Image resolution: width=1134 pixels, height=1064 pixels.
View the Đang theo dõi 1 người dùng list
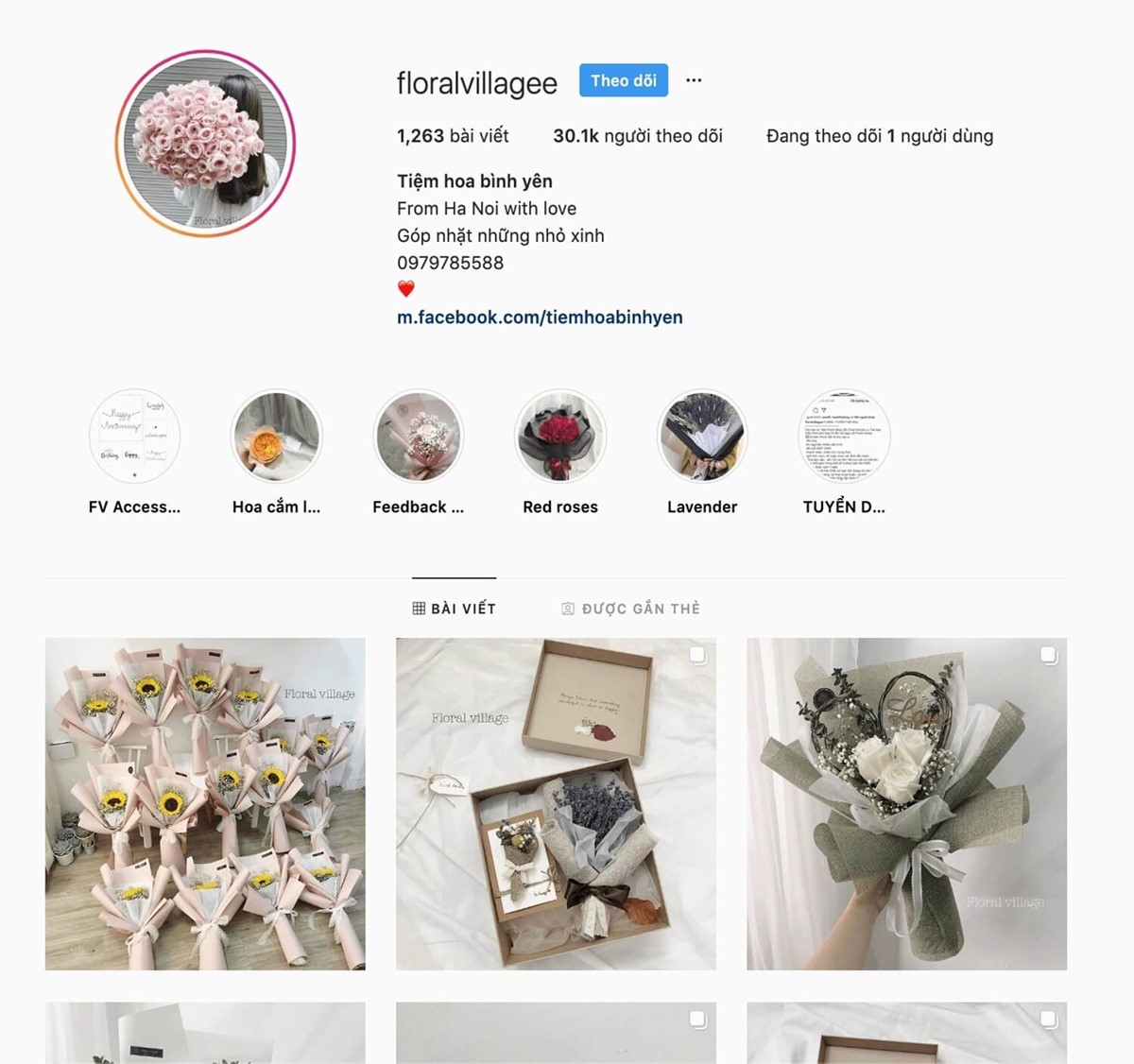coord(880,136)
